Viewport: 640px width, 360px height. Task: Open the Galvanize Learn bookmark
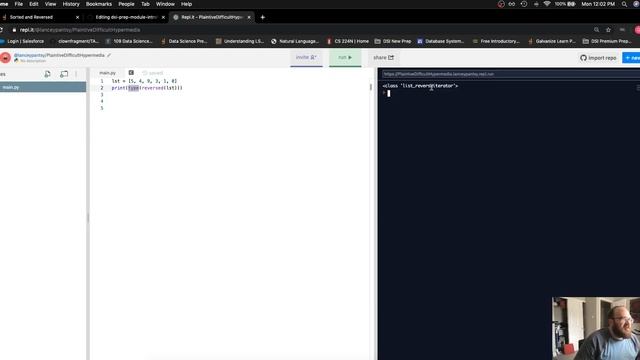(x=552, y=41)
